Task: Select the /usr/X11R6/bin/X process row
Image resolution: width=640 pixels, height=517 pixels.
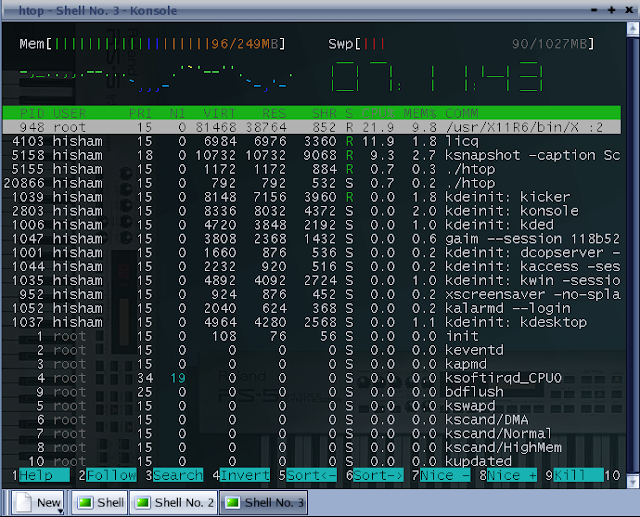Action: click(x=312, y=127)
